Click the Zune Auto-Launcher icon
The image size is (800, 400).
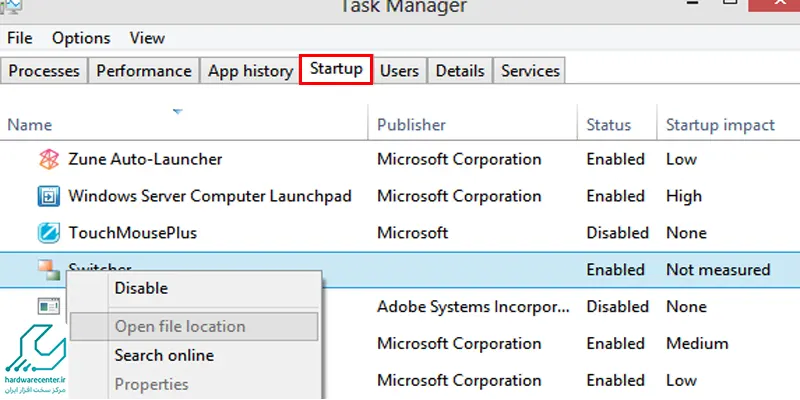(x=49, y=160)
